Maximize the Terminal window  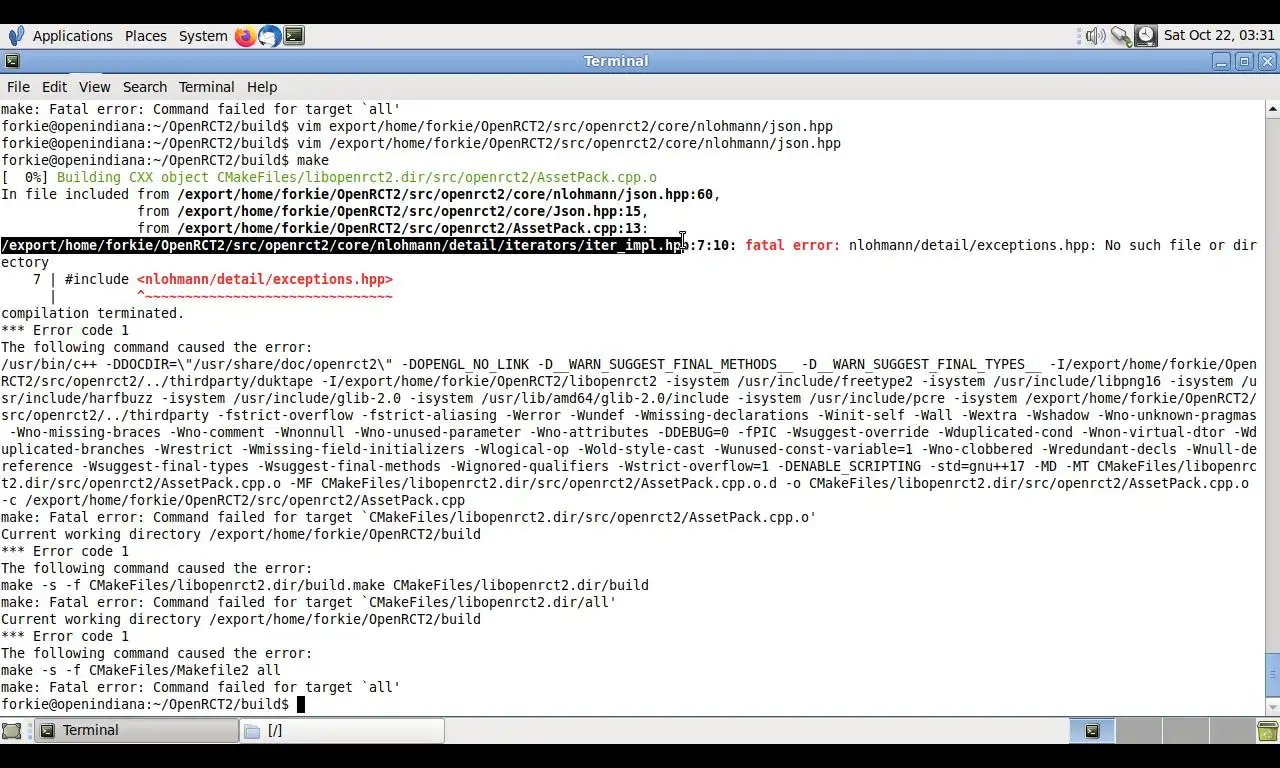1245,61
